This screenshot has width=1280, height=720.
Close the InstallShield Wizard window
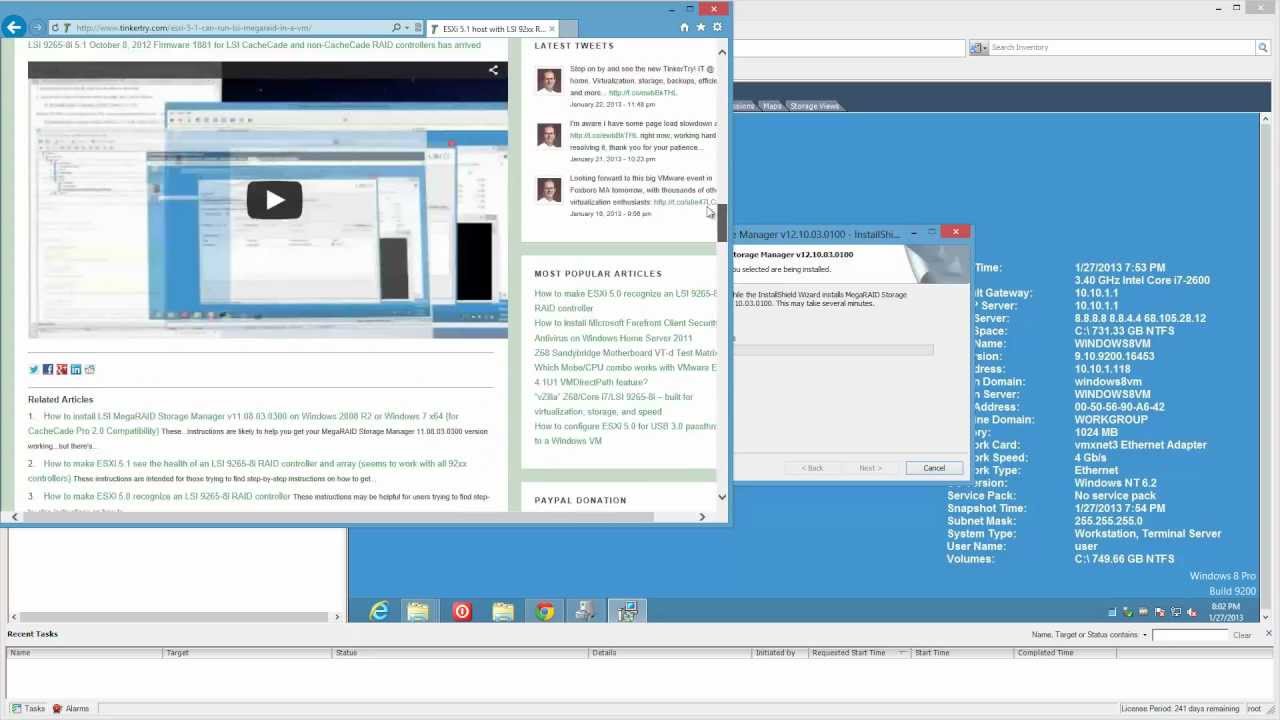pyautogui.click(x=956, y=232)
